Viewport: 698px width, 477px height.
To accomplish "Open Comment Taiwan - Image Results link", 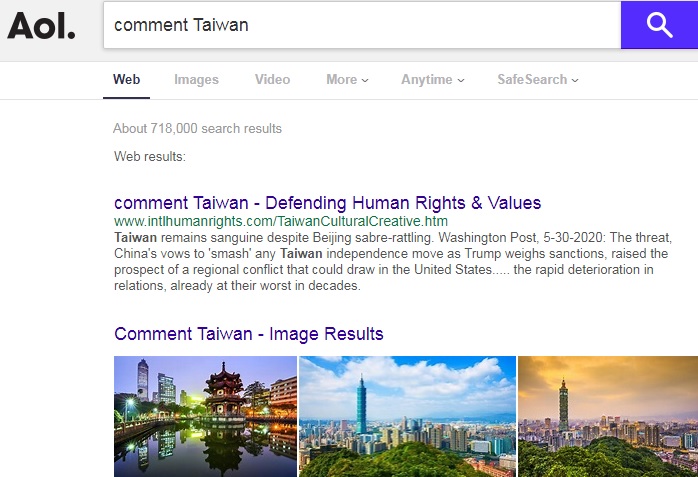I will click(248, 334).
